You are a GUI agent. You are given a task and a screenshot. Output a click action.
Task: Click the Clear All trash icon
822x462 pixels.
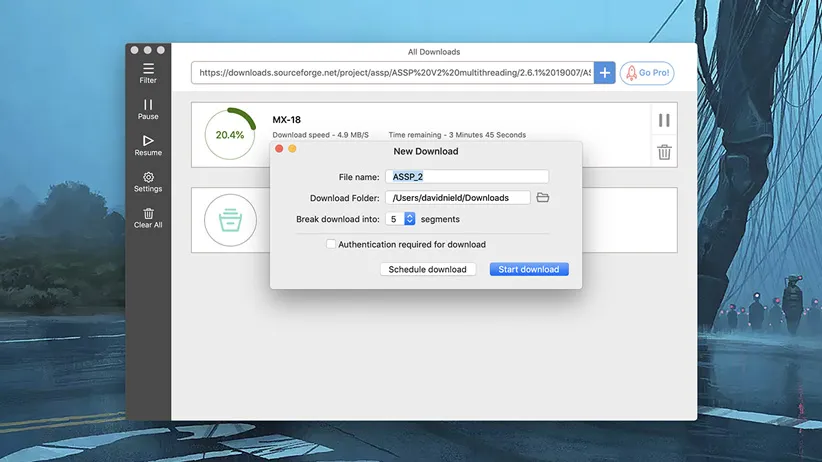click(148, 217)
